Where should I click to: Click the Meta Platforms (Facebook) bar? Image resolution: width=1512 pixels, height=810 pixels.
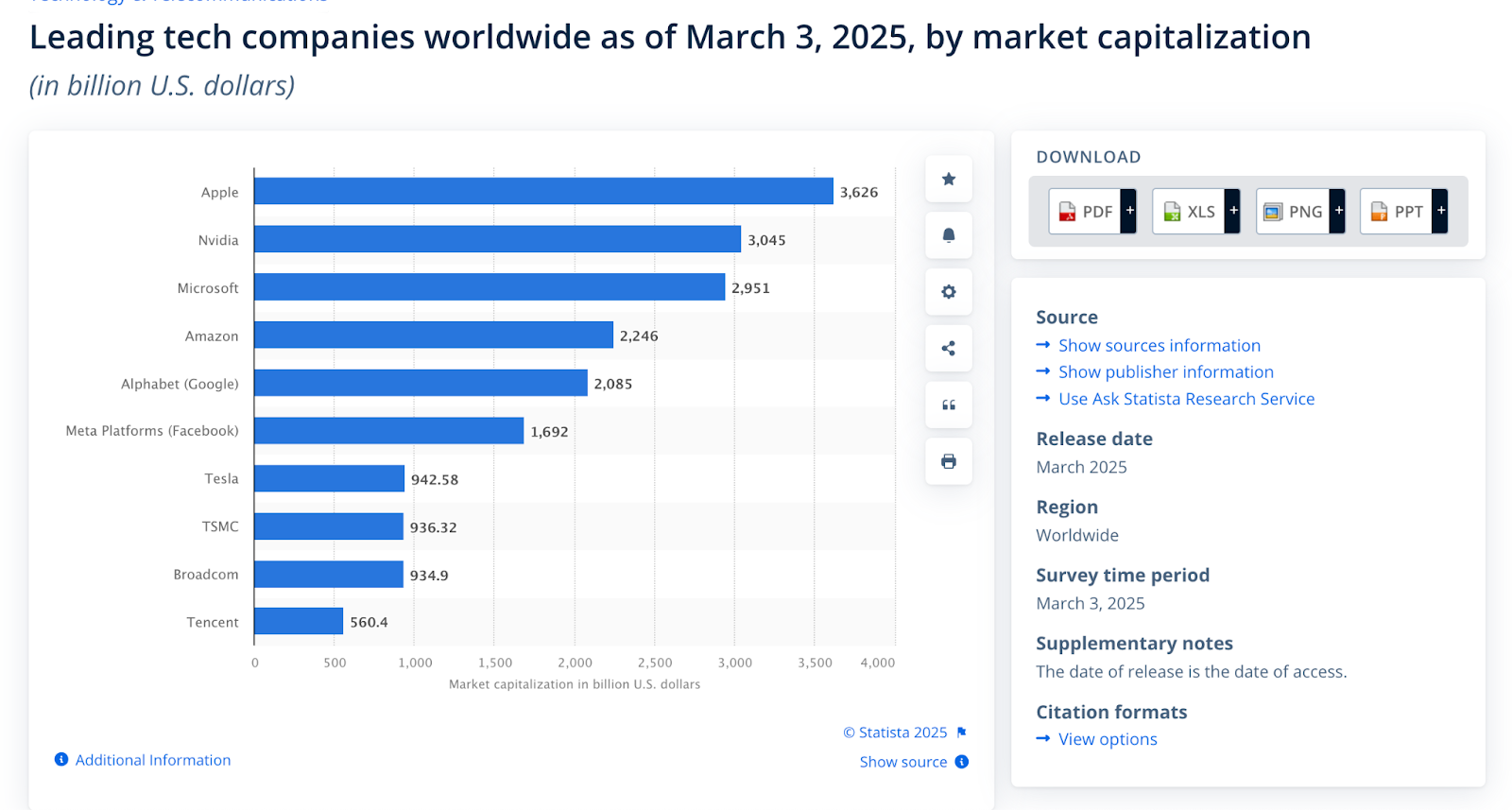(x=388, y=431)
